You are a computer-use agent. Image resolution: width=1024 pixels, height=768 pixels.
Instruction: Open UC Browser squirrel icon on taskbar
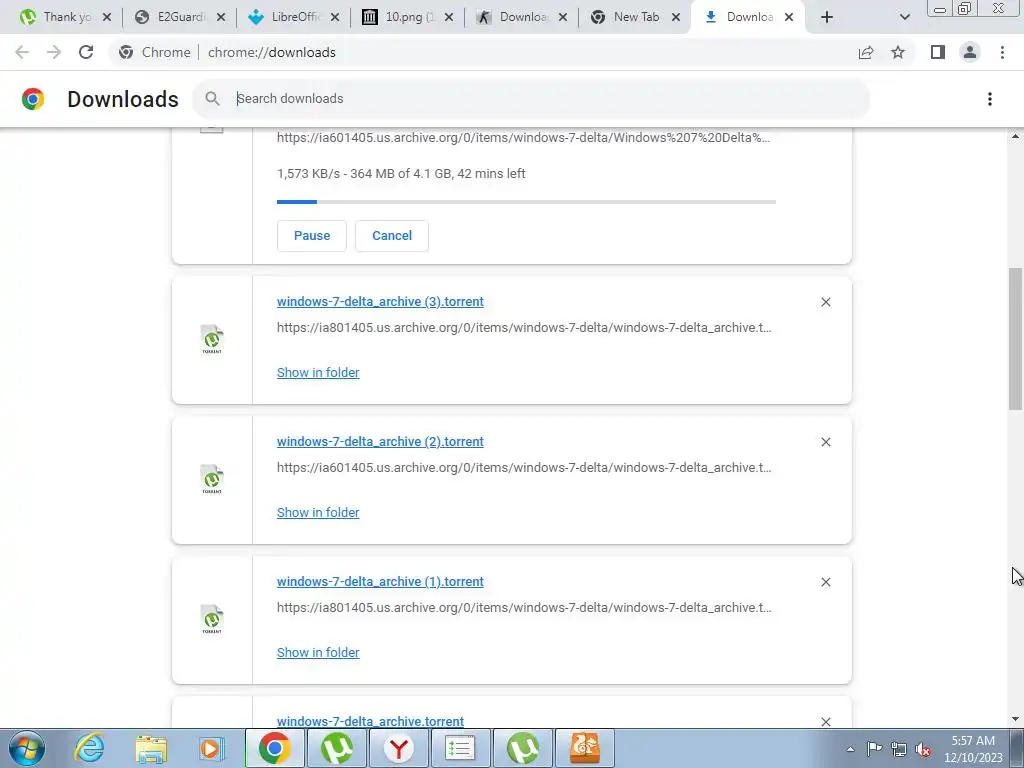pyautogui.click(x=584, y=748)
